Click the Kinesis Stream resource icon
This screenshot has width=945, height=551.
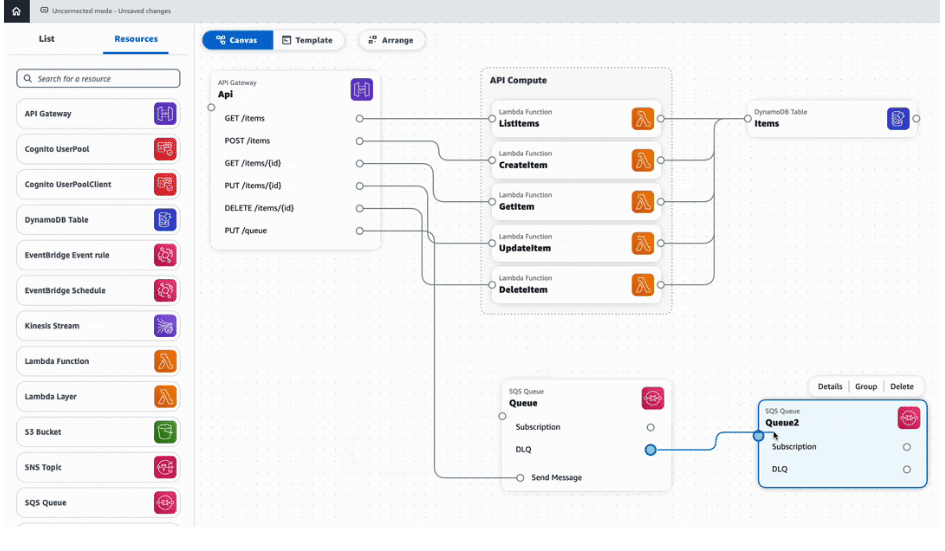tap(165, 326)
